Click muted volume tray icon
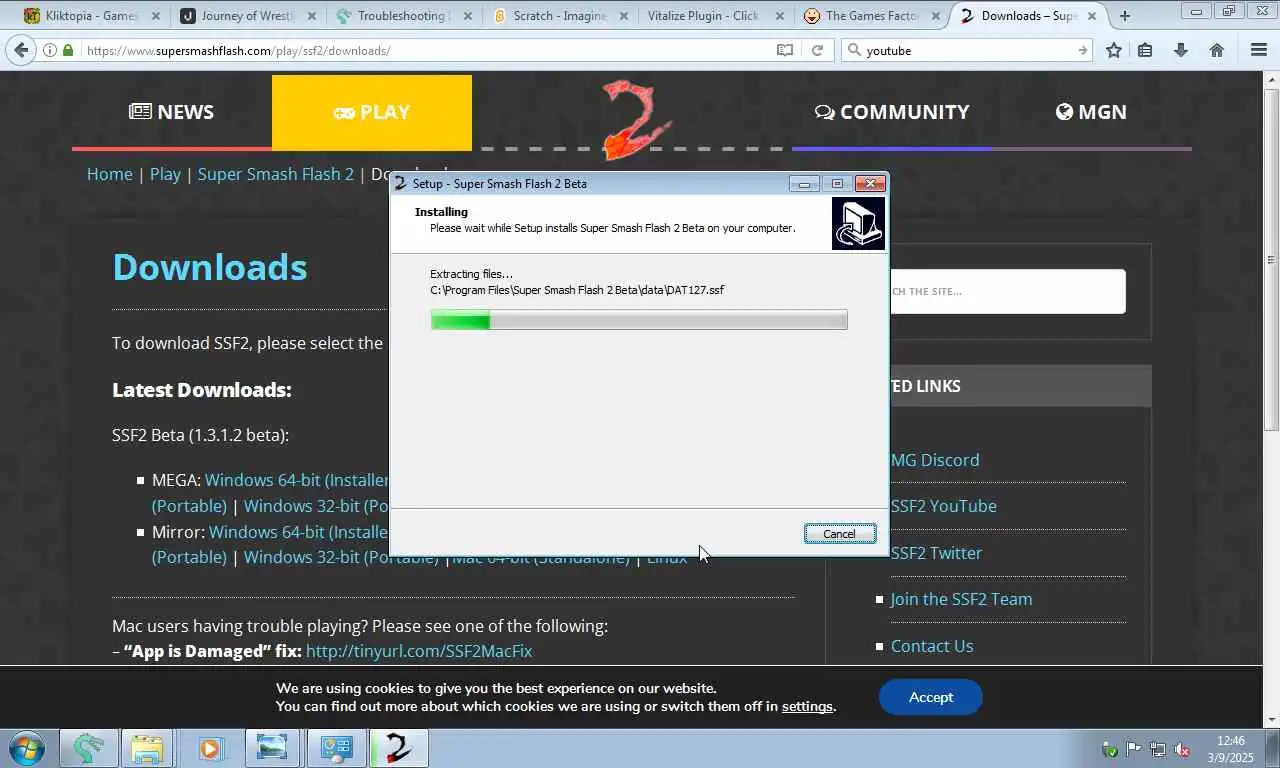Screen dimensions: 1280x768 pyautogui.click(x=1181, y=749)
